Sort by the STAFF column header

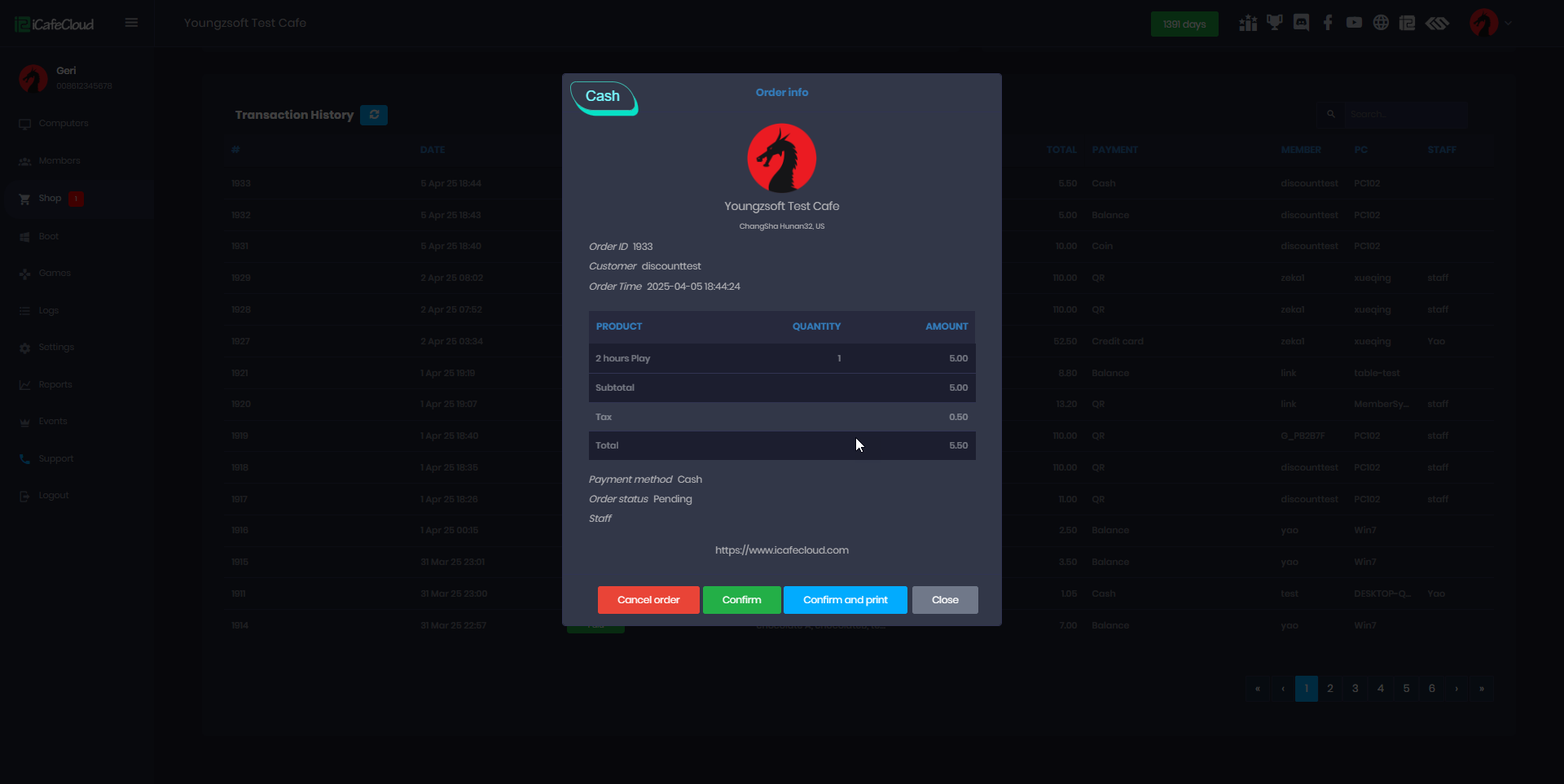[1442, 150]
